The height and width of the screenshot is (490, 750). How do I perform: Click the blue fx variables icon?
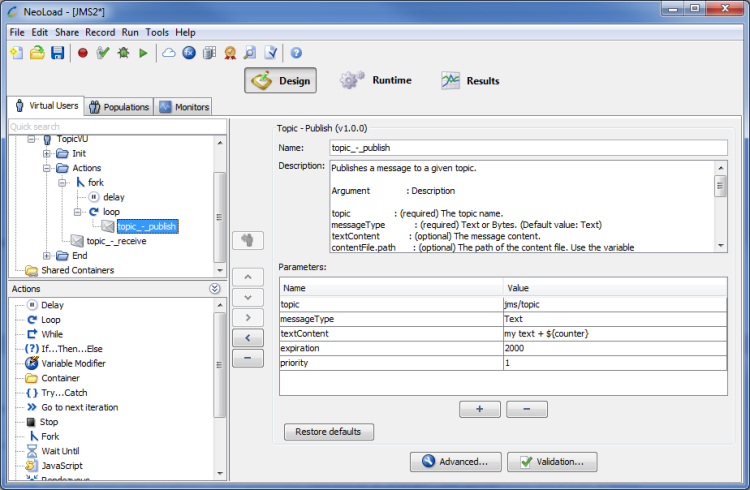coord(188,53)
